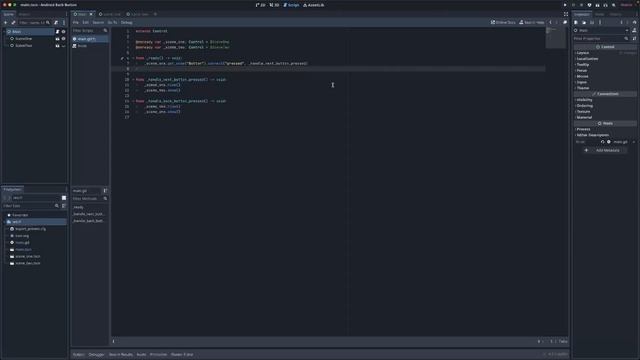This screenshot has height=360, width=640.
Task: Expand the Tooltip property section
Action: coord(582,64)
